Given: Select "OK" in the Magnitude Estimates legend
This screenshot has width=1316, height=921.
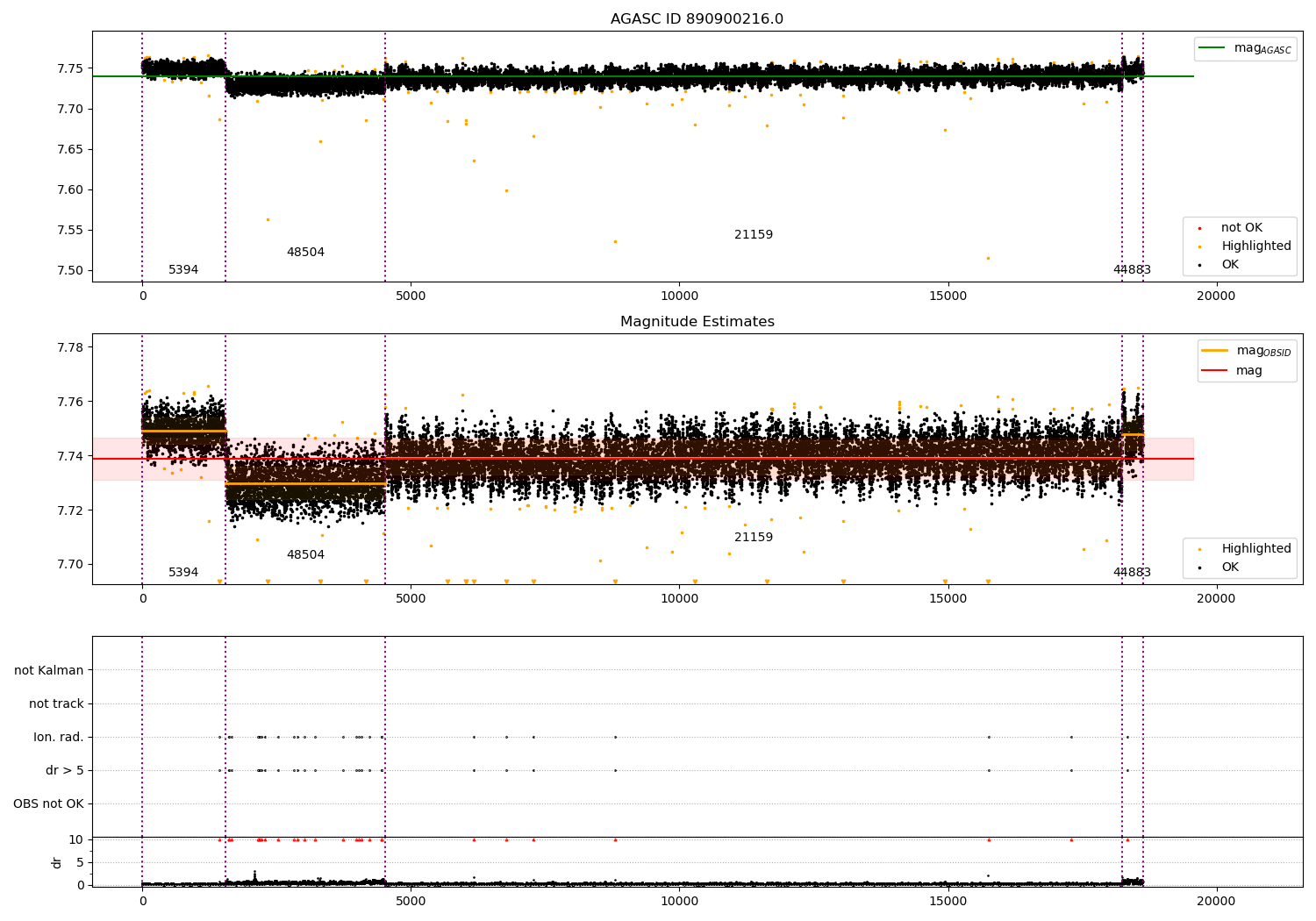Looking at the screenshot, I should point(1230,568).
